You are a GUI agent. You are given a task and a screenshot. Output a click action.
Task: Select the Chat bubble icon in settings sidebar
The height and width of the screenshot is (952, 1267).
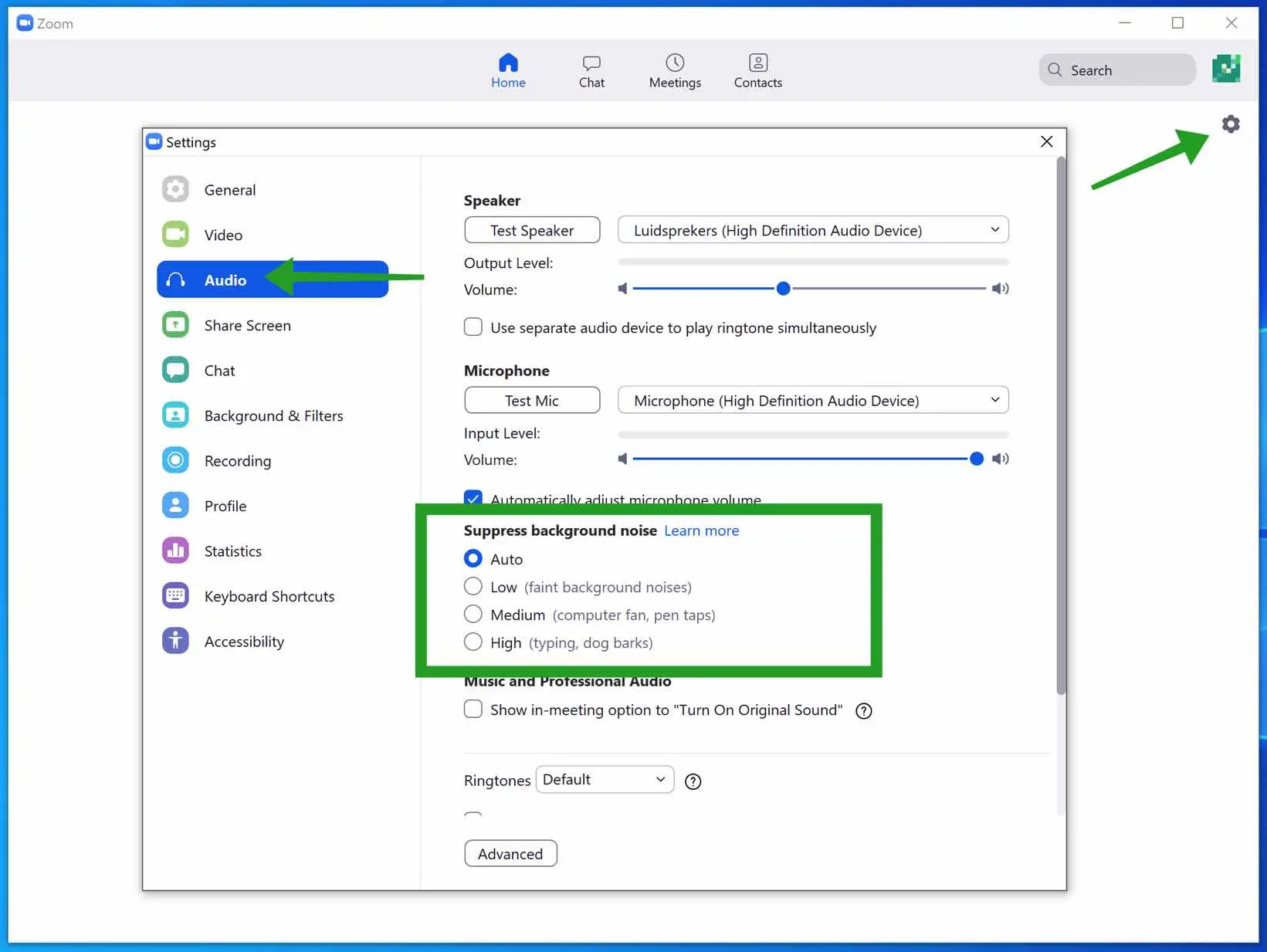pyautogui.click(x=175, y=370)
